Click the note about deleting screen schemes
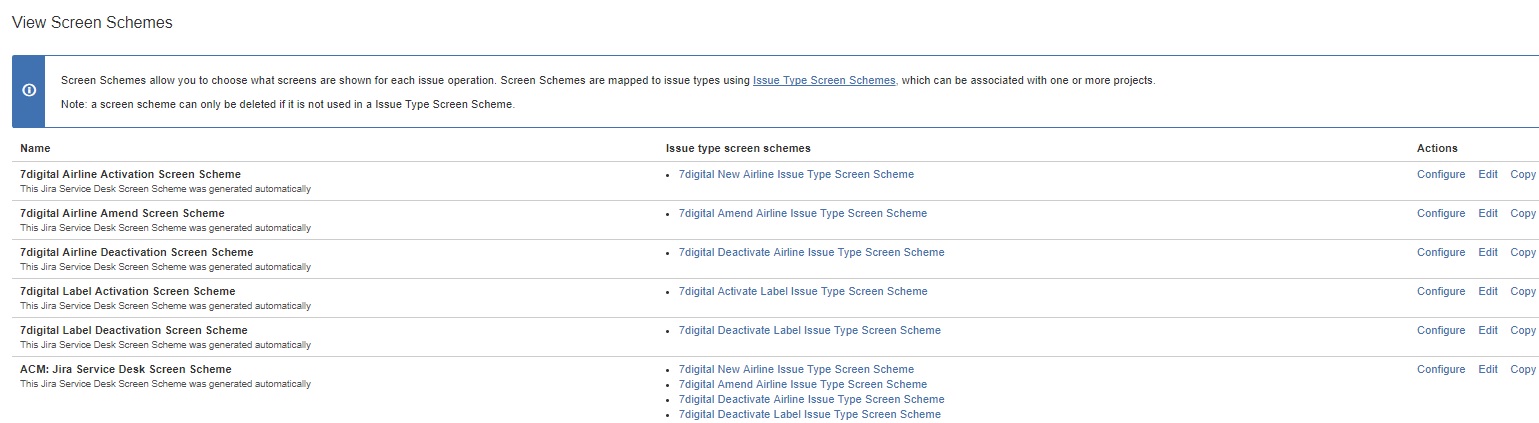This screenshot has height=423, width=1539. click(x=288, y=104)
